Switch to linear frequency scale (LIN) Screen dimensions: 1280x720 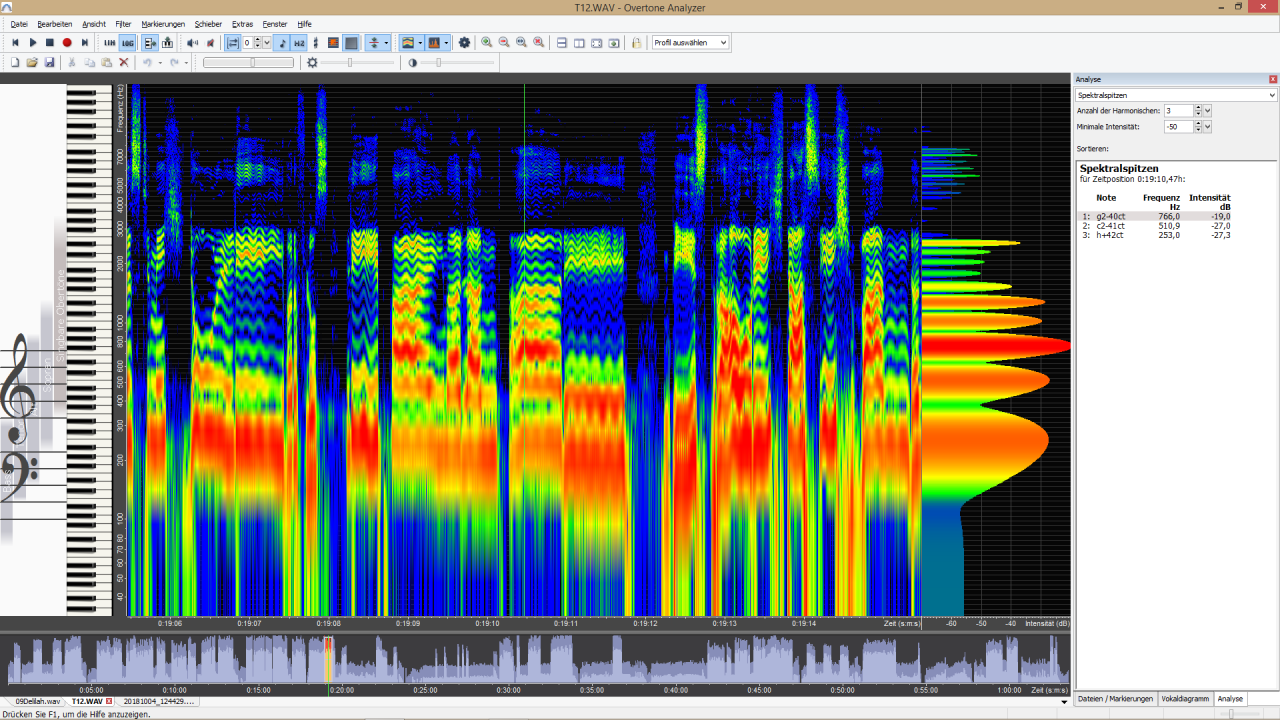110,43
